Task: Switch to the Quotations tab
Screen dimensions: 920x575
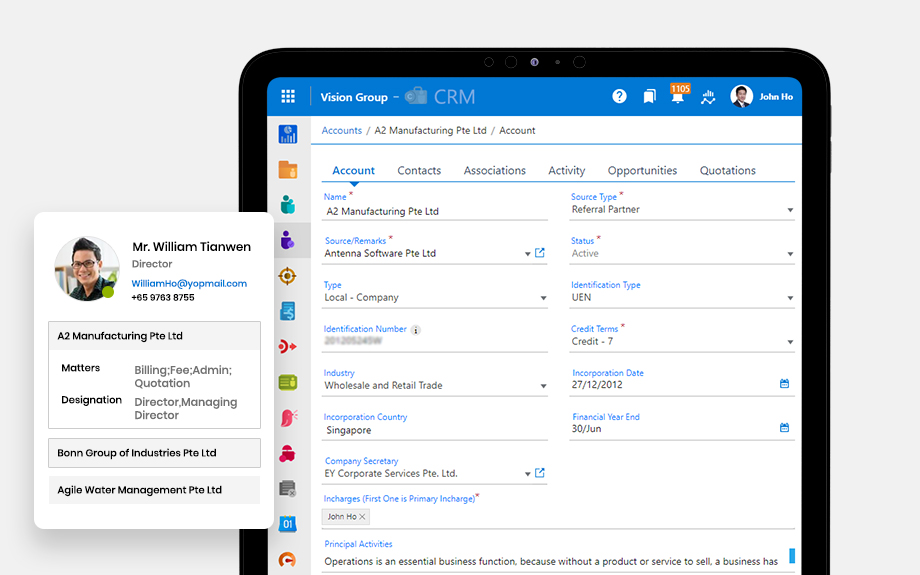Action: point(728,171)
